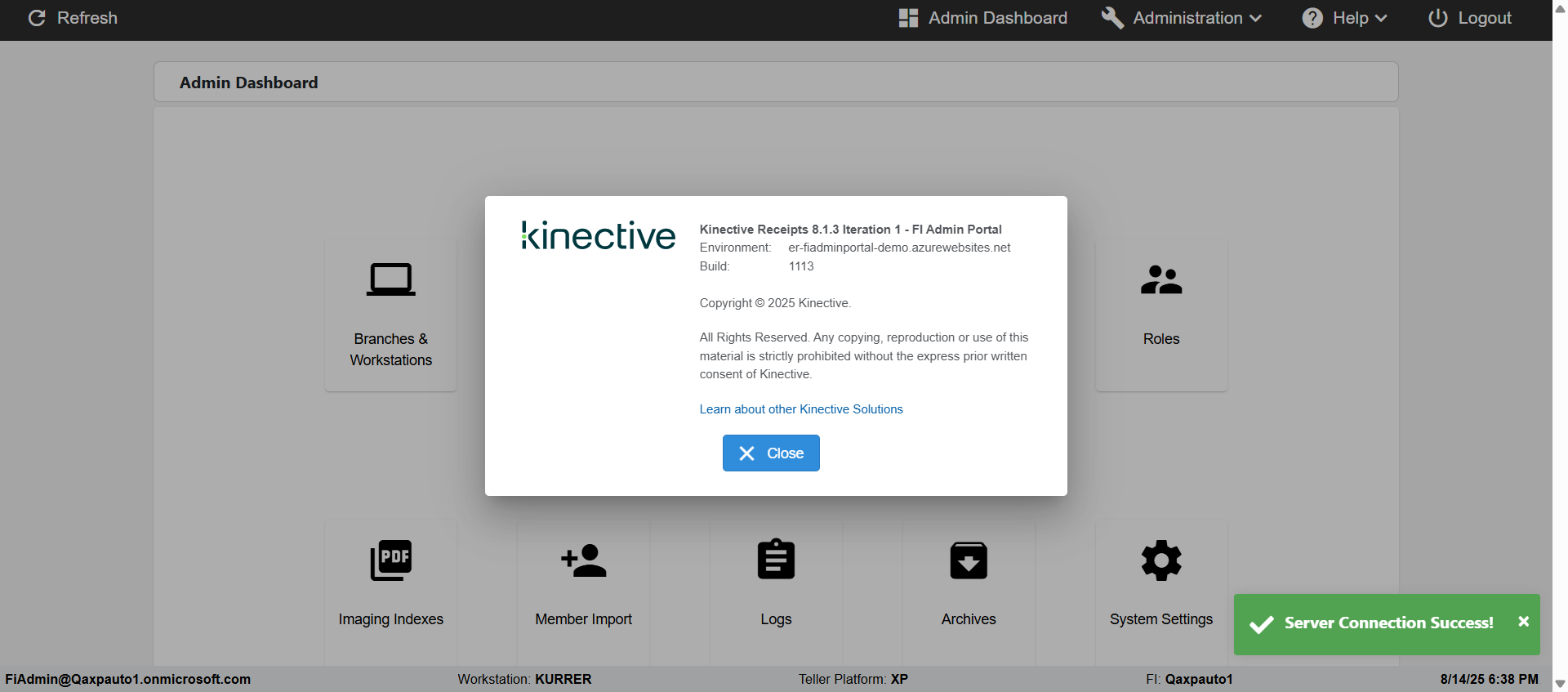Click the page scrollbar up arrow
Image resolution: width=1568 pixels, height=692 pixels.
pos(1560,8)
